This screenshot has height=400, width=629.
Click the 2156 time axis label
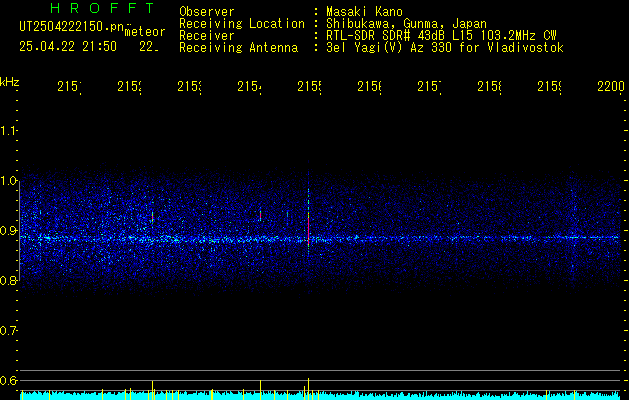(369, 86)
